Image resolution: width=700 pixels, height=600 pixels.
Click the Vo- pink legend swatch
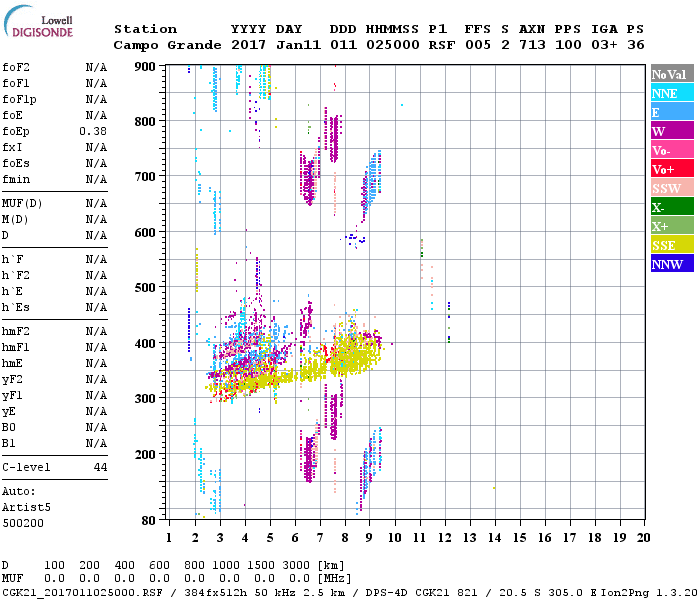[x=669, y=150]
